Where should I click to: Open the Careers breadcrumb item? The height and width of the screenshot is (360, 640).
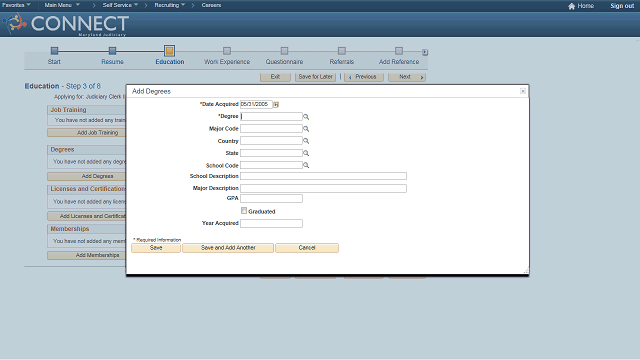click(211, 5)
